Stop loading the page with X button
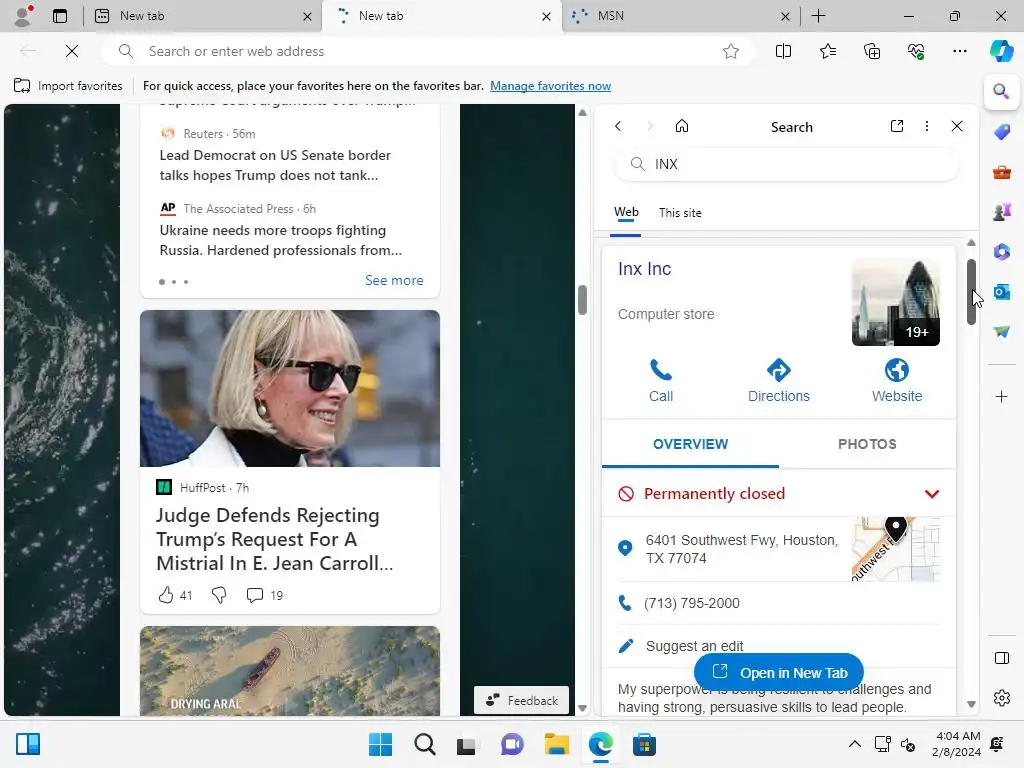This screenshot has width=1024, height=768. pos(72,51)
